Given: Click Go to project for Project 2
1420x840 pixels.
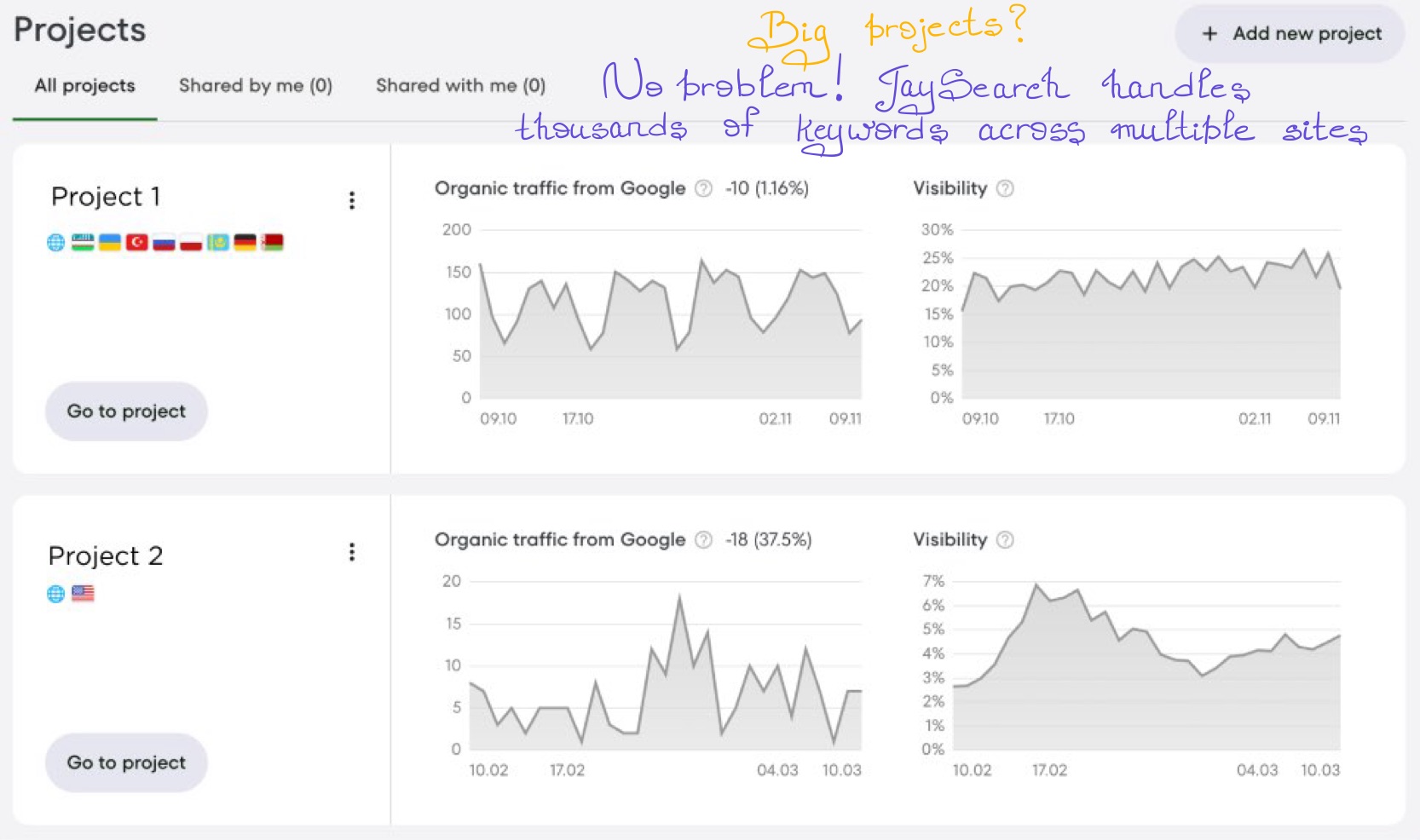Looking at the screenshot, I should (125, 762).
